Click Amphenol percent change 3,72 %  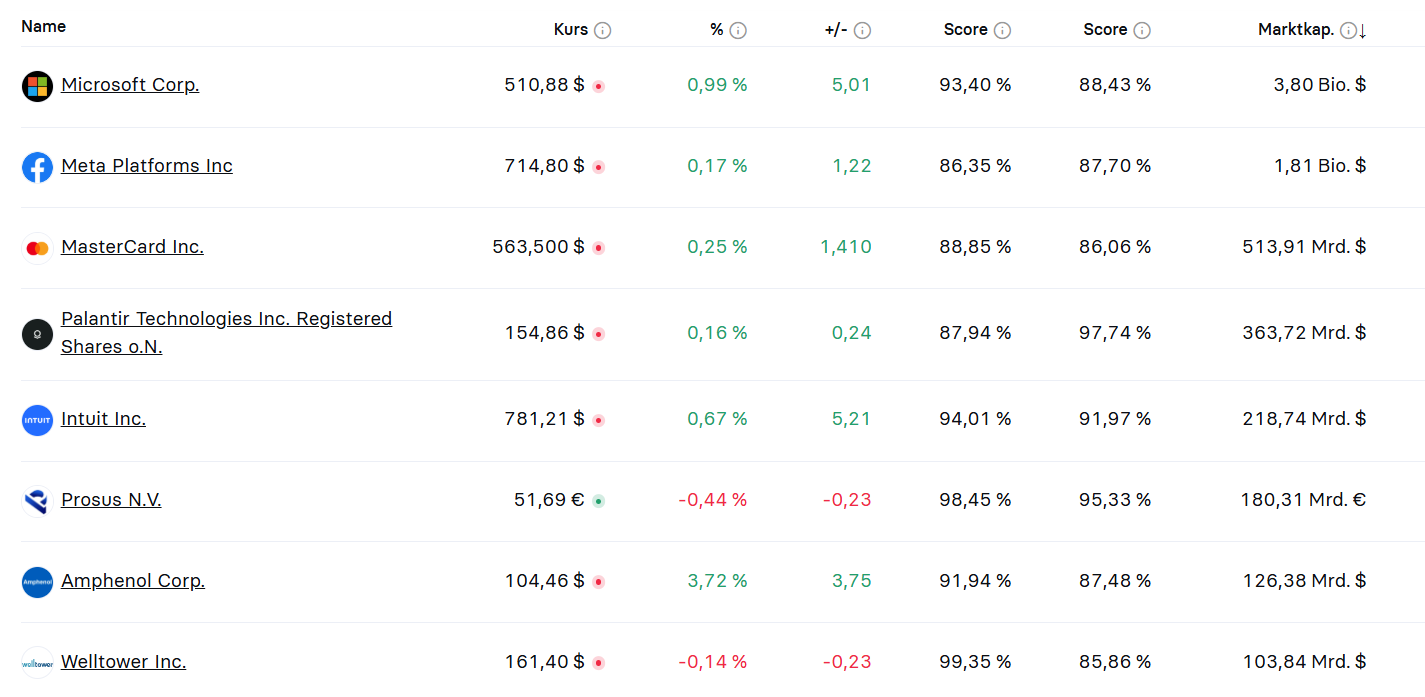(x=717, y=581)
